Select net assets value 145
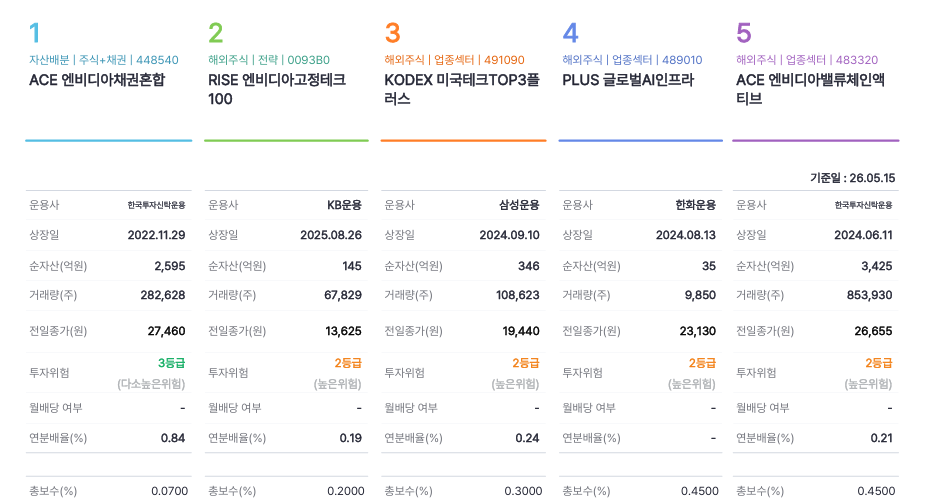The width and height of the screenshot is (928, 503). click(x=352, y=266)
